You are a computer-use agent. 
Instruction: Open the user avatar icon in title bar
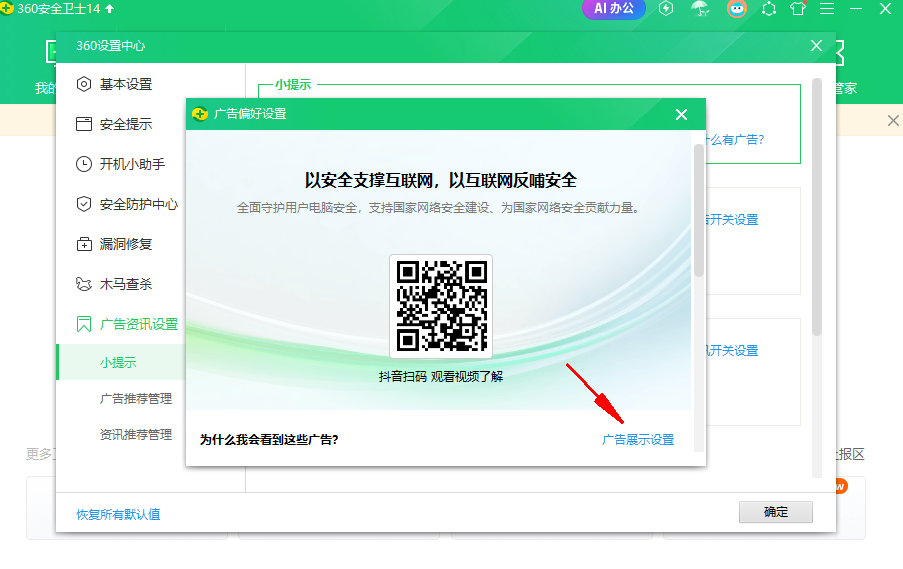click(737, 9)
